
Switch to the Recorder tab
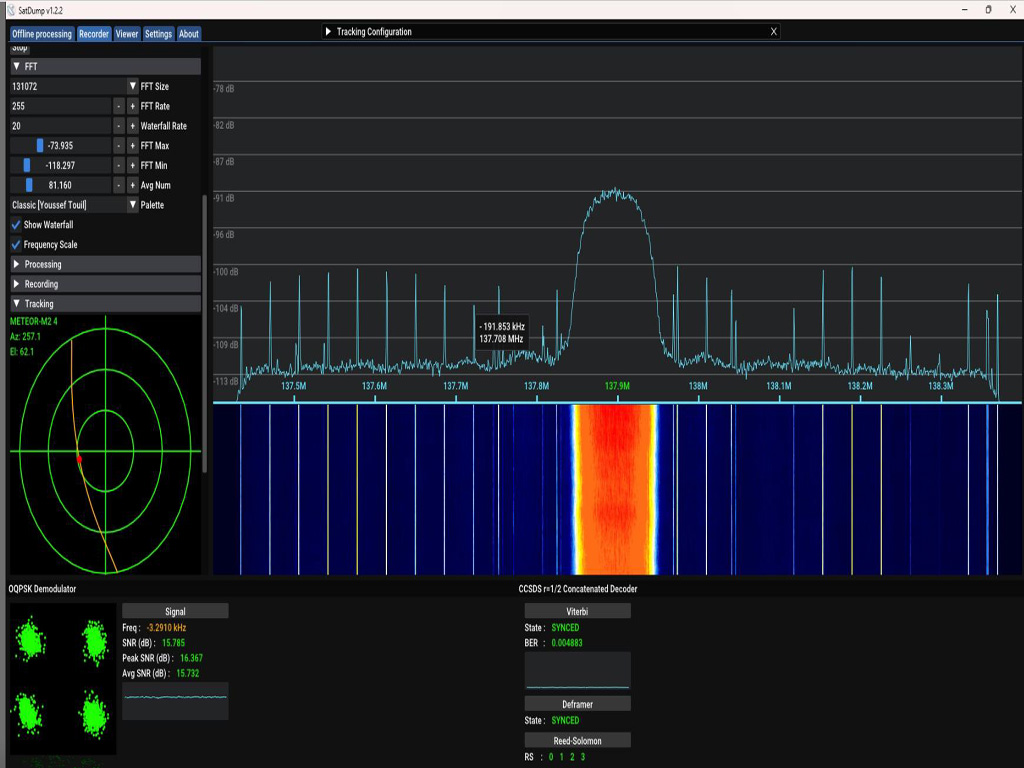coord(94,34)
